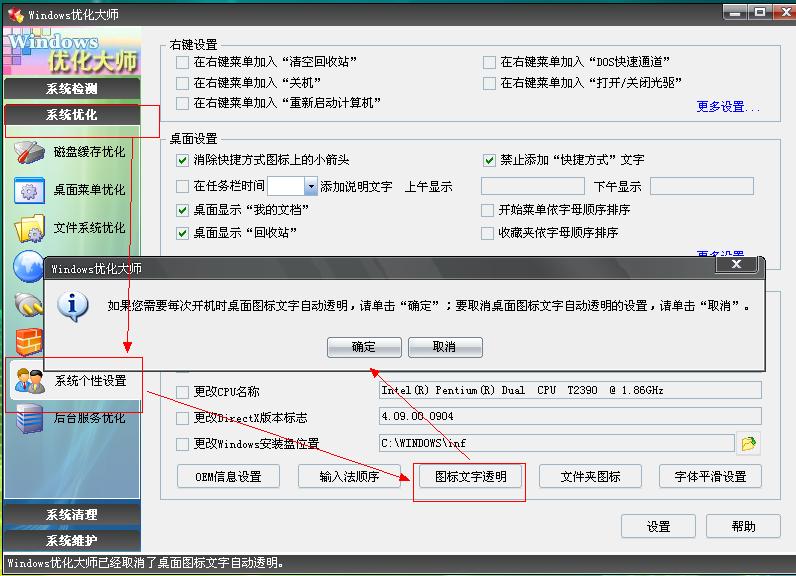
Task: Enable 在右键菜单加入“关机” checkbox
Action: point(182,83)
